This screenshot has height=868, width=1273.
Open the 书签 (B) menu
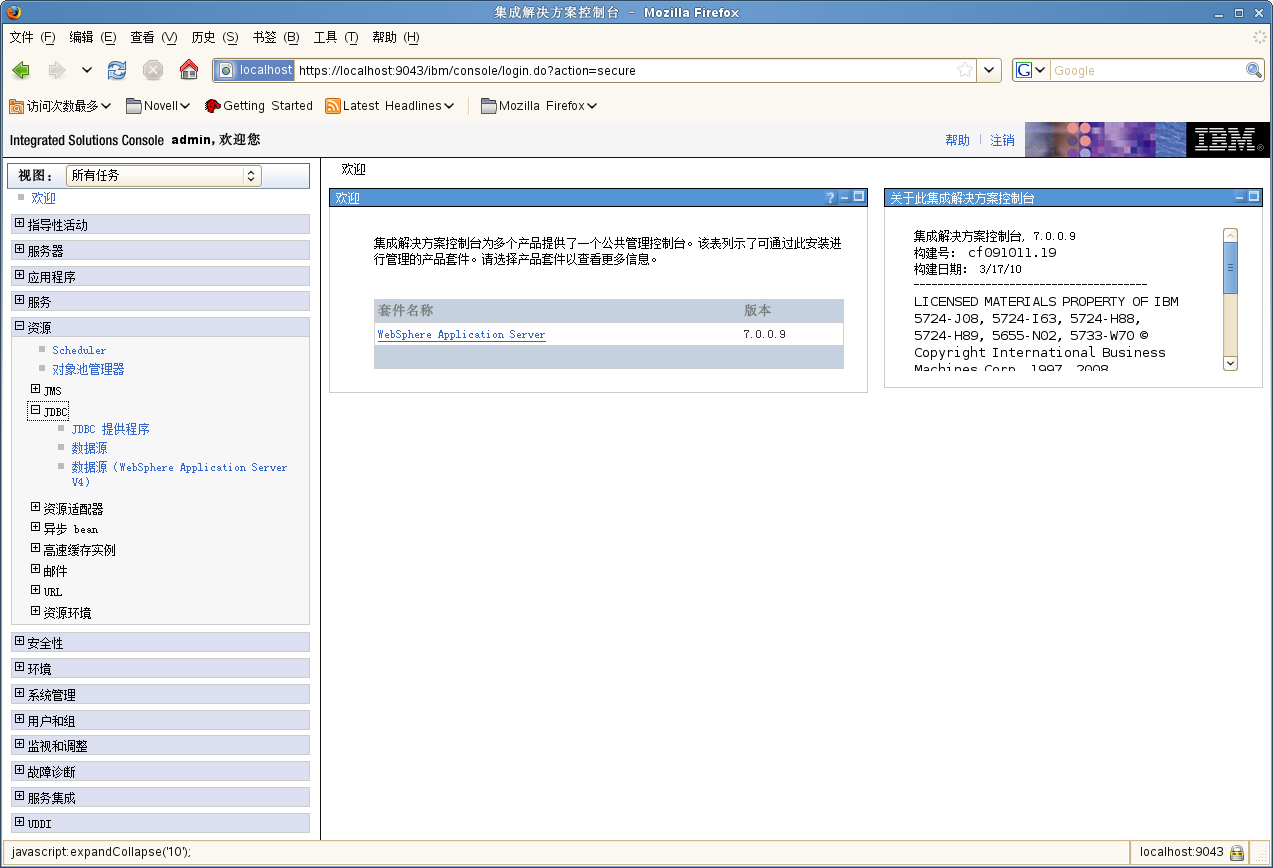[276, 37]
